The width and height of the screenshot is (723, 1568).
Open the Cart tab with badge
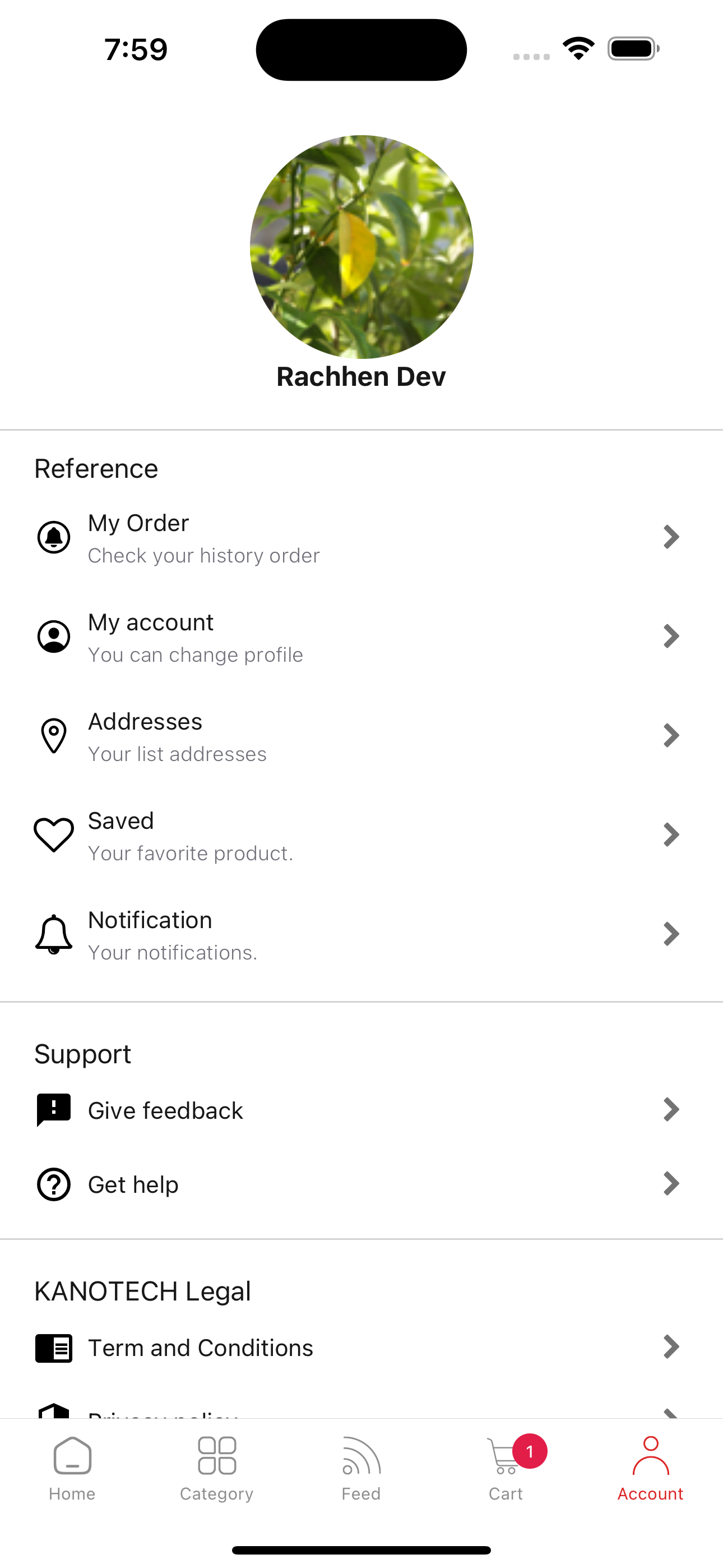(506, 1468)
